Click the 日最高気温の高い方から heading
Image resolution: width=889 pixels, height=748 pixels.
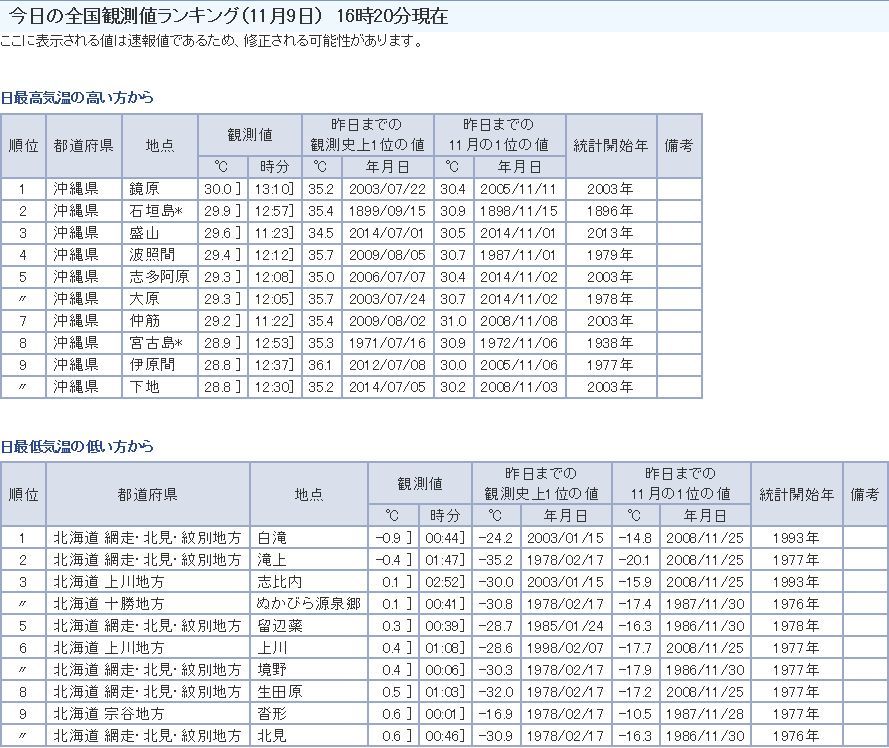pos(78,98)
